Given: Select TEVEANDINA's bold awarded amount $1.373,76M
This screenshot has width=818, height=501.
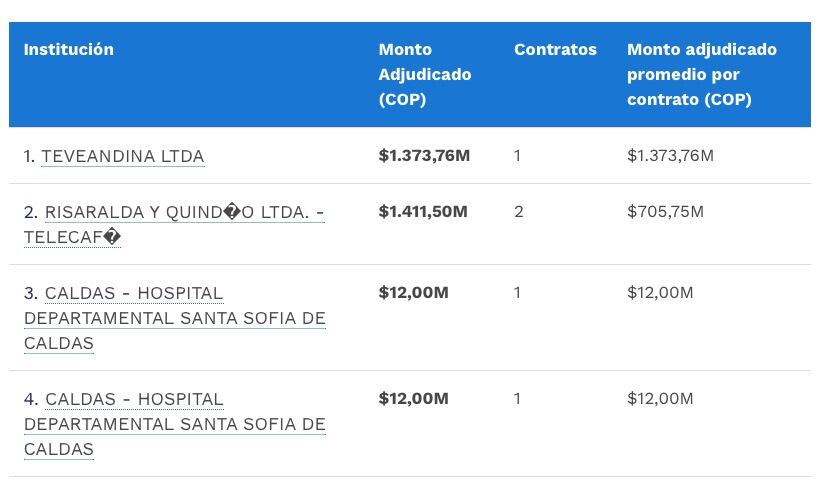Looking at the screenshot, I should [424, 156].
